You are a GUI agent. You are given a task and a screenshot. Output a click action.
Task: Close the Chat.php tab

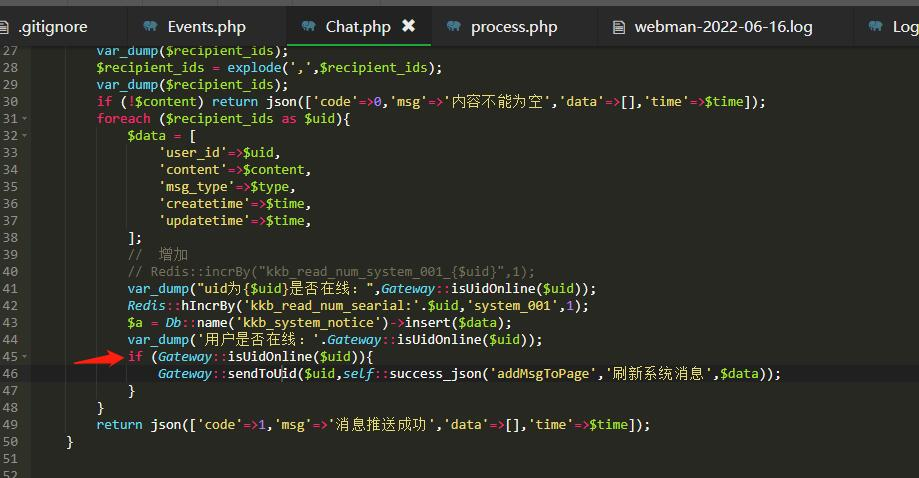(x=408, y=26)
